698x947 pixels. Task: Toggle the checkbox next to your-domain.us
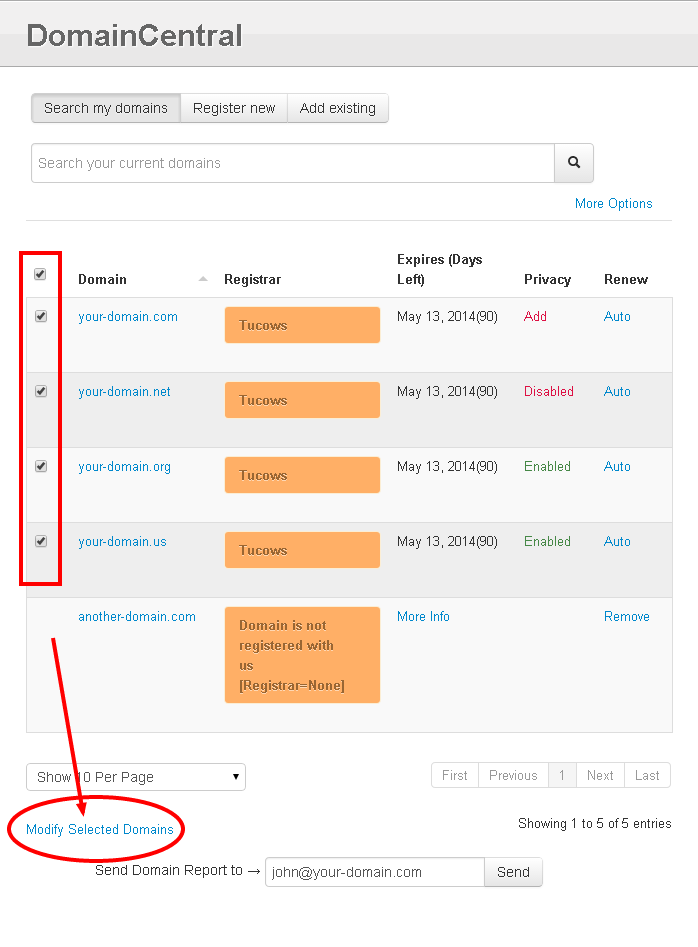point(40,541)
